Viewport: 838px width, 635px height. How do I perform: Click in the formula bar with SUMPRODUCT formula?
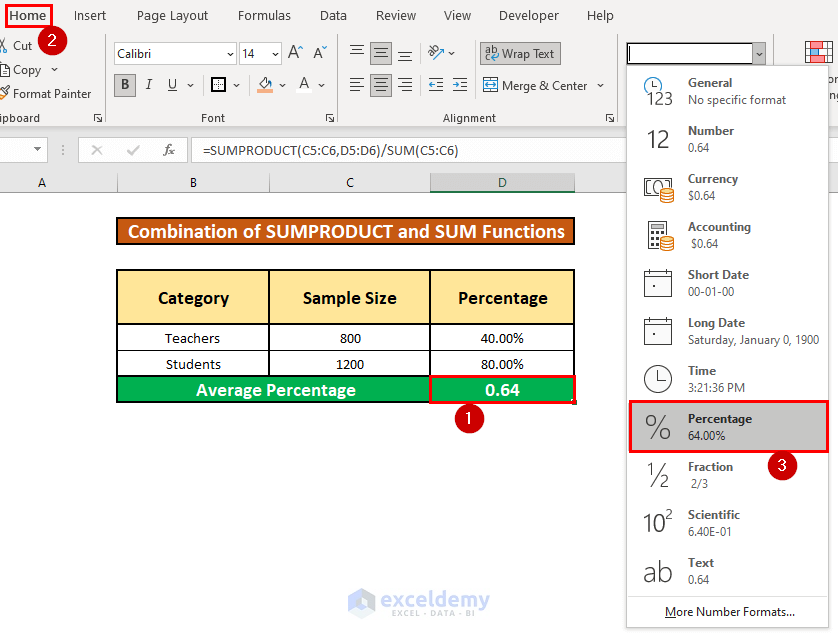408,150
